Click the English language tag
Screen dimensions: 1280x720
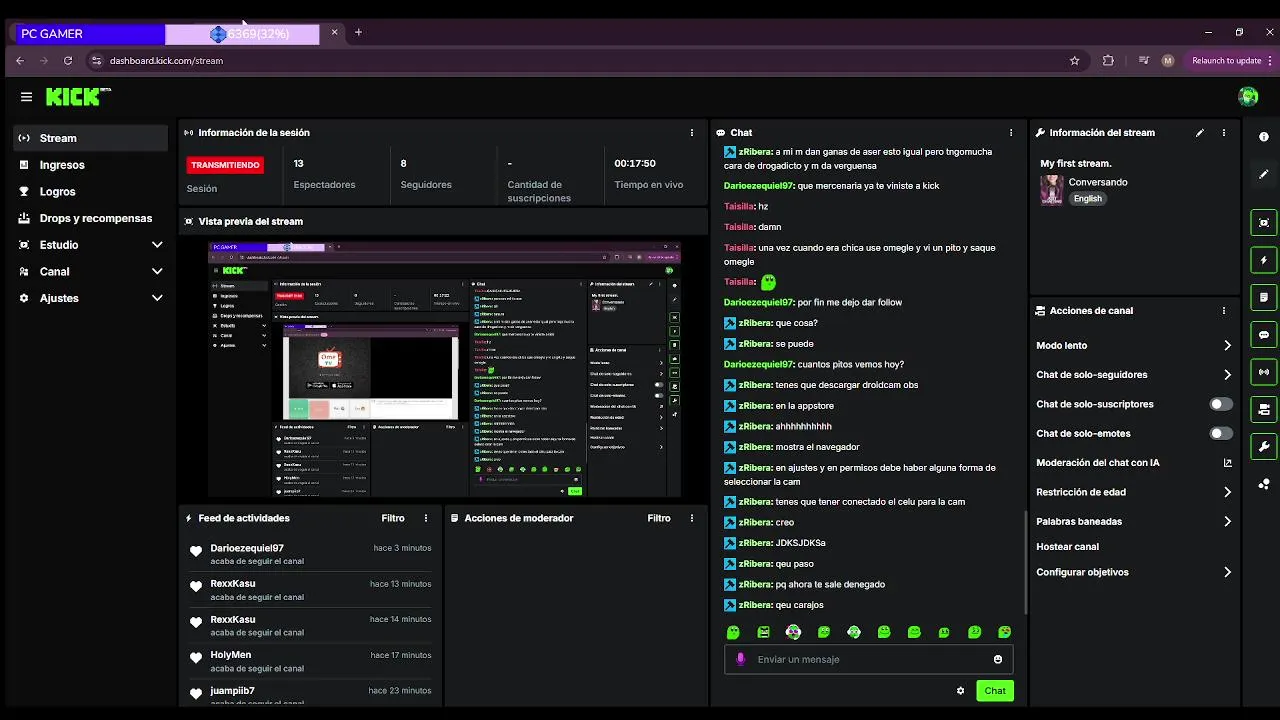pyautogui.click(x=1088, y=199)
